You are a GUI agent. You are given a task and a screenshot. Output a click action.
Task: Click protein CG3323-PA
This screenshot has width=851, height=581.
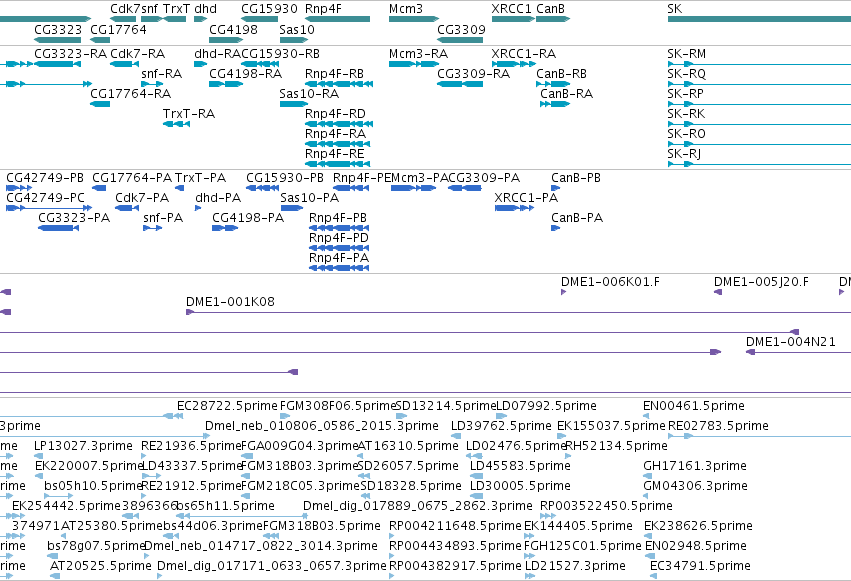(x=59, y=228)
